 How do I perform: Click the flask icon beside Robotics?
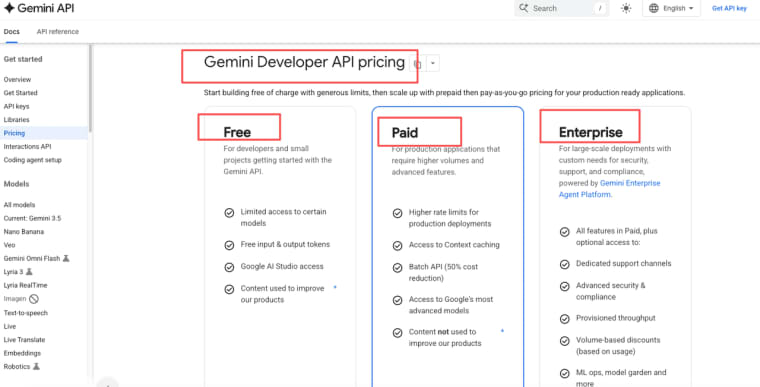tap(36, 367)
